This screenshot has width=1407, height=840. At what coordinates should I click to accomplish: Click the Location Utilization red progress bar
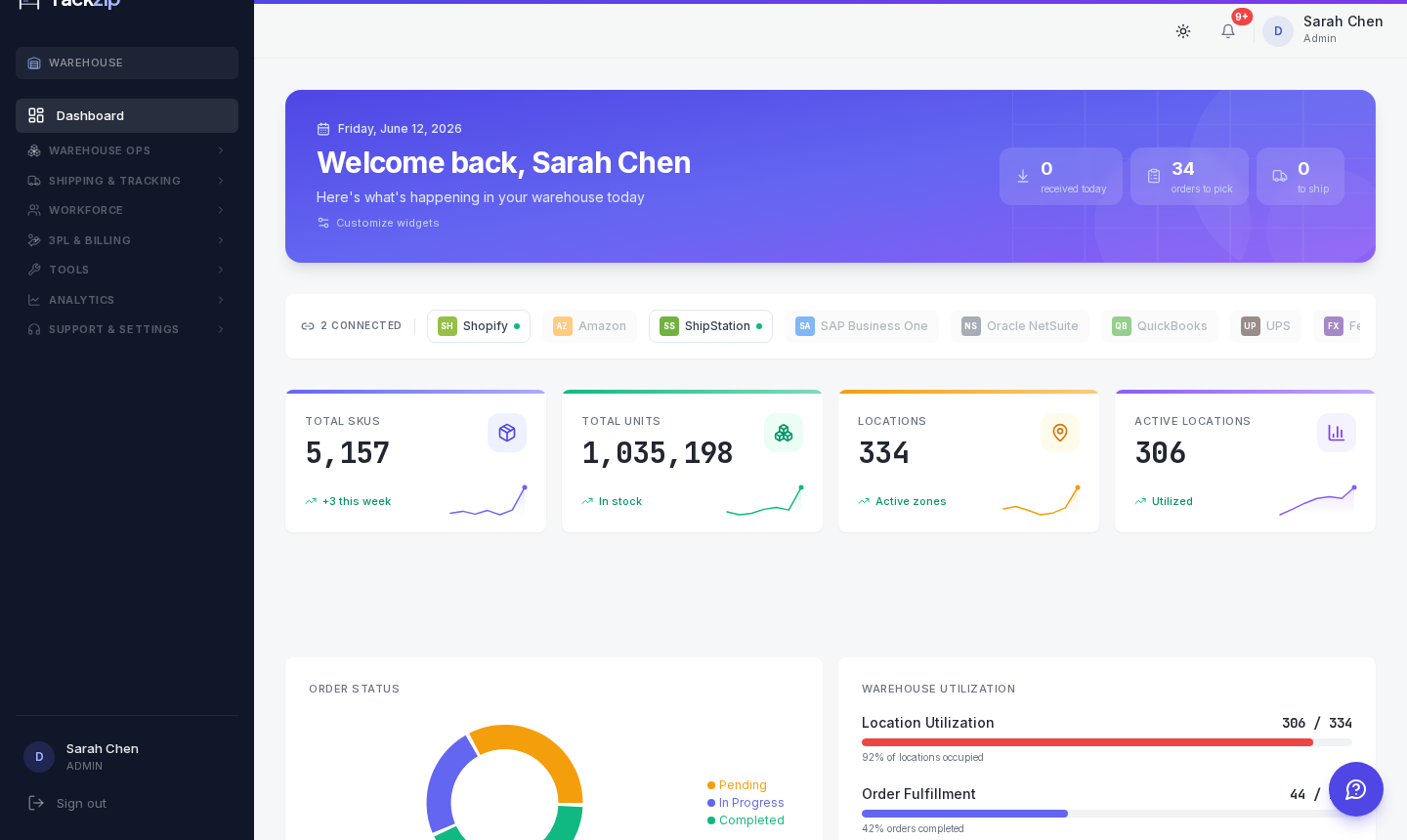(1087, 742)
